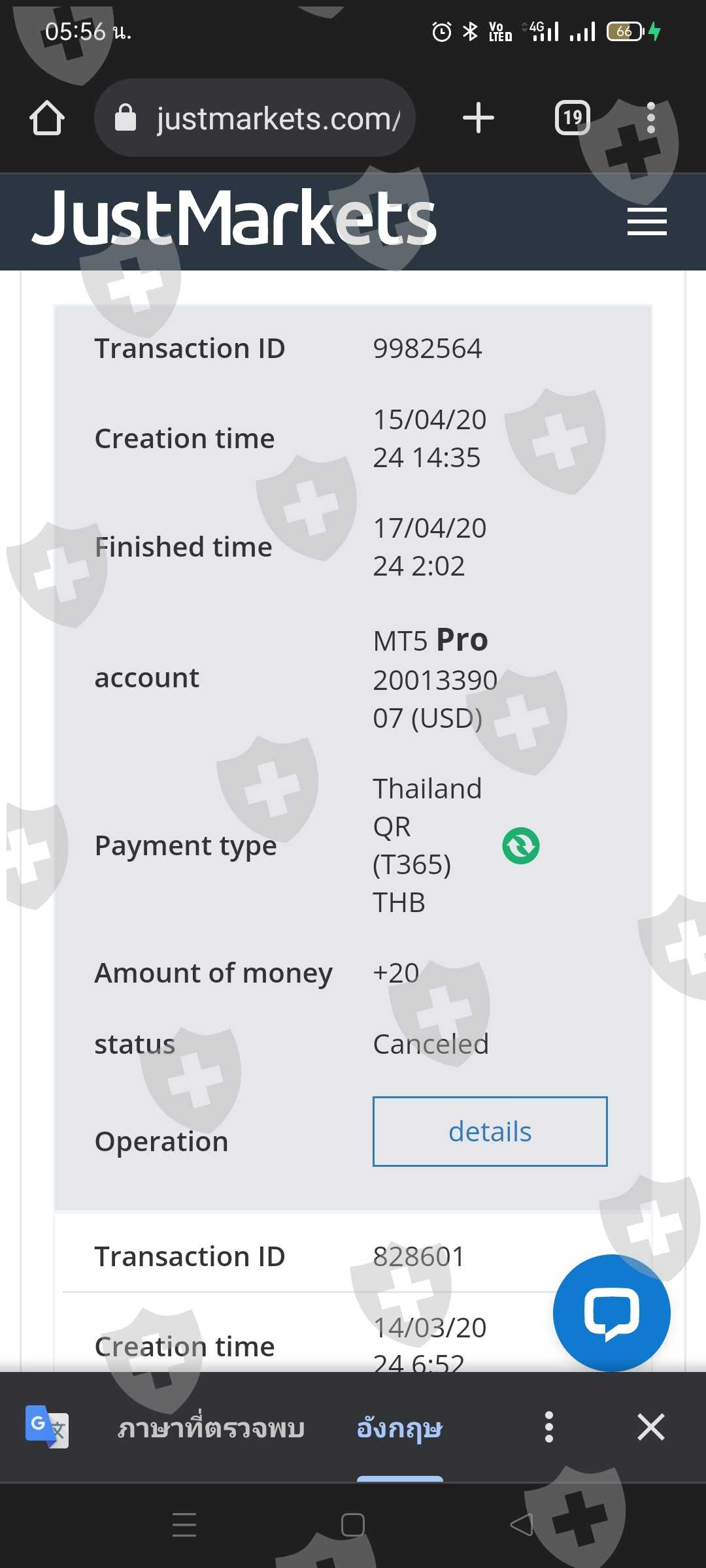Open details for the canceled transaction
This screenshot has width=706, height=1568.
point(490,1132)
